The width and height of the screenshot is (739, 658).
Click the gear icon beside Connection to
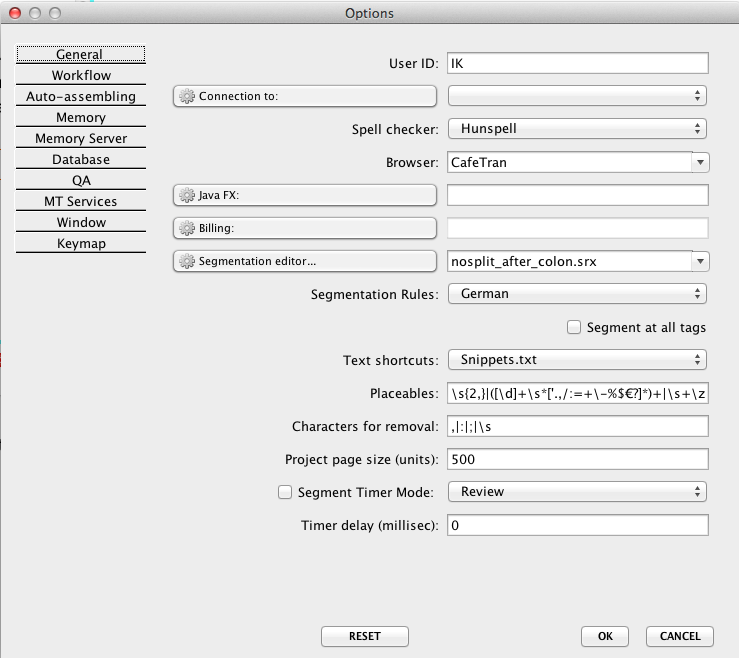[x=186, y=96]
